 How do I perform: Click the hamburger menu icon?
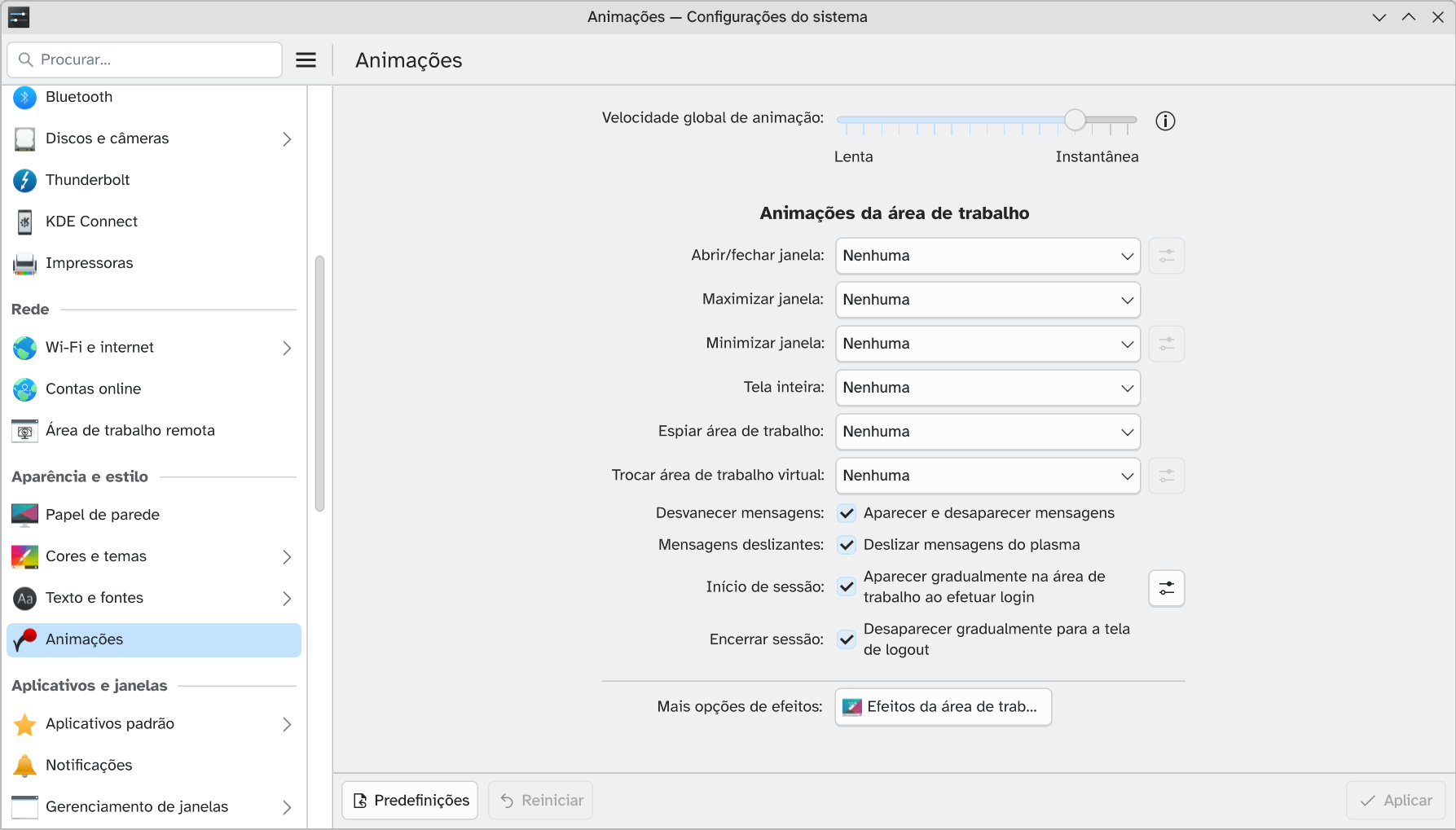306,60
